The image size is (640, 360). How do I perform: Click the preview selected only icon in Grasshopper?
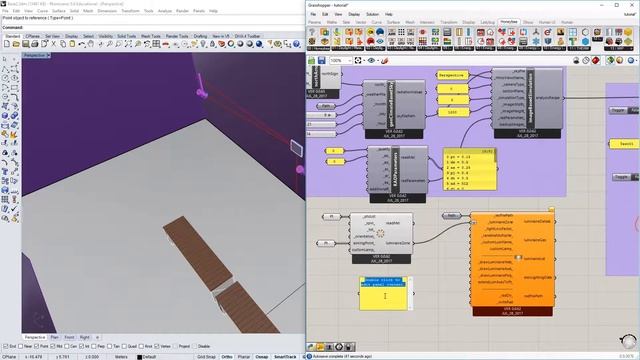(610, 60)
